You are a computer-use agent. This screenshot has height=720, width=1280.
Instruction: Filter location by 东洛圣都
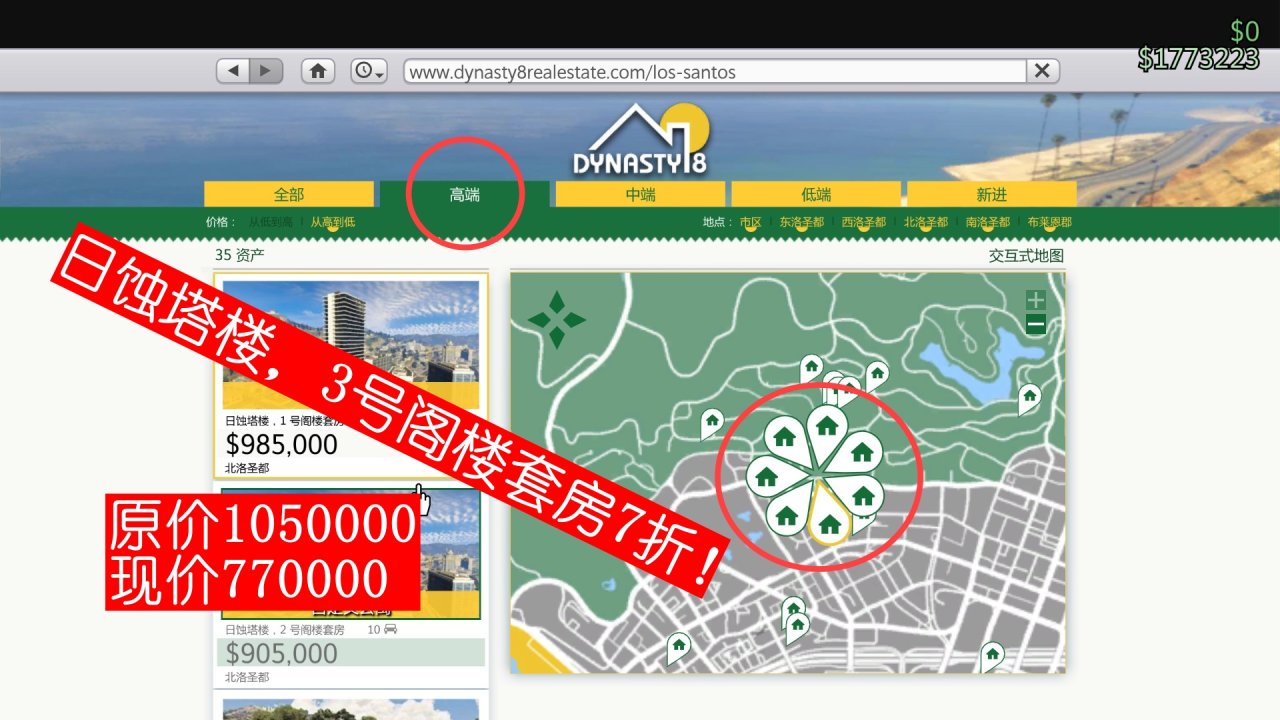[802, 222]
